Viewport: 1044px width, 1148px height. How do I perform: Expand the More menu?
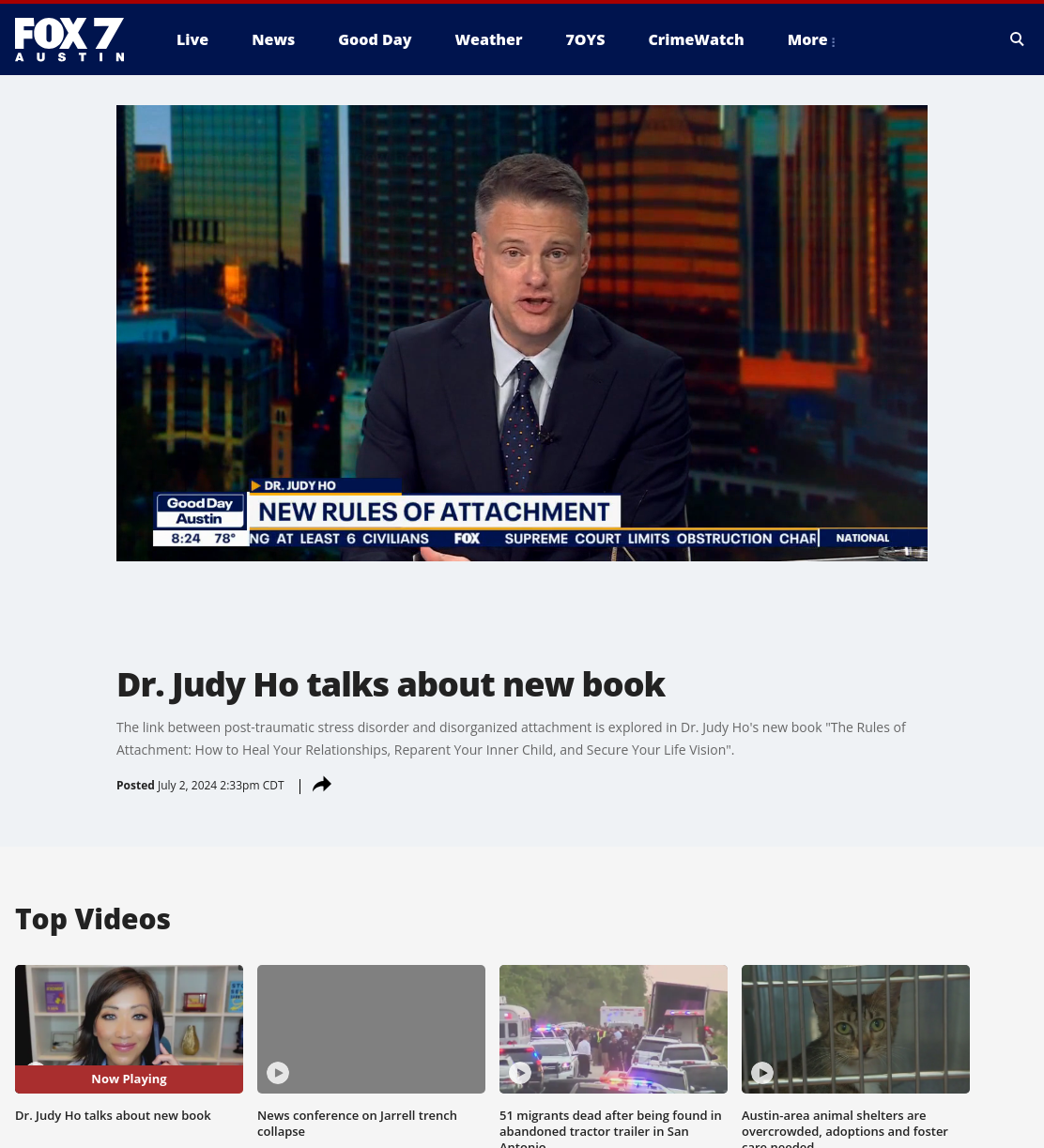pyautogui.click(x=811, y=39)
